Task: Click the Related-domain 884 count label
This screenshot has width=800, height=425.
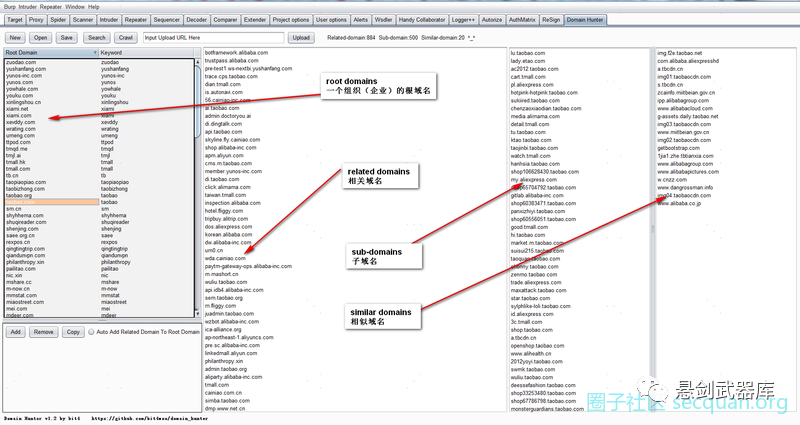Action: click(x=351, y=38)
